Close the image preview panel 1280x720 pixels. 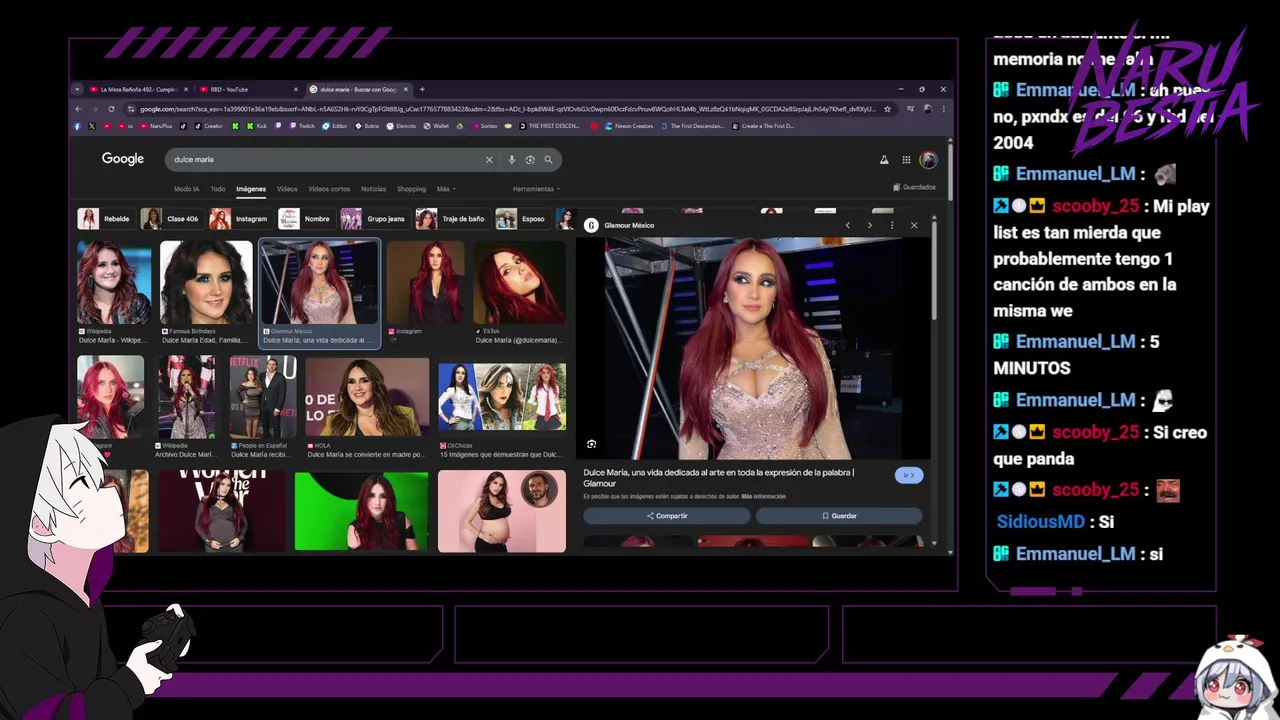(x=913, y=225)
